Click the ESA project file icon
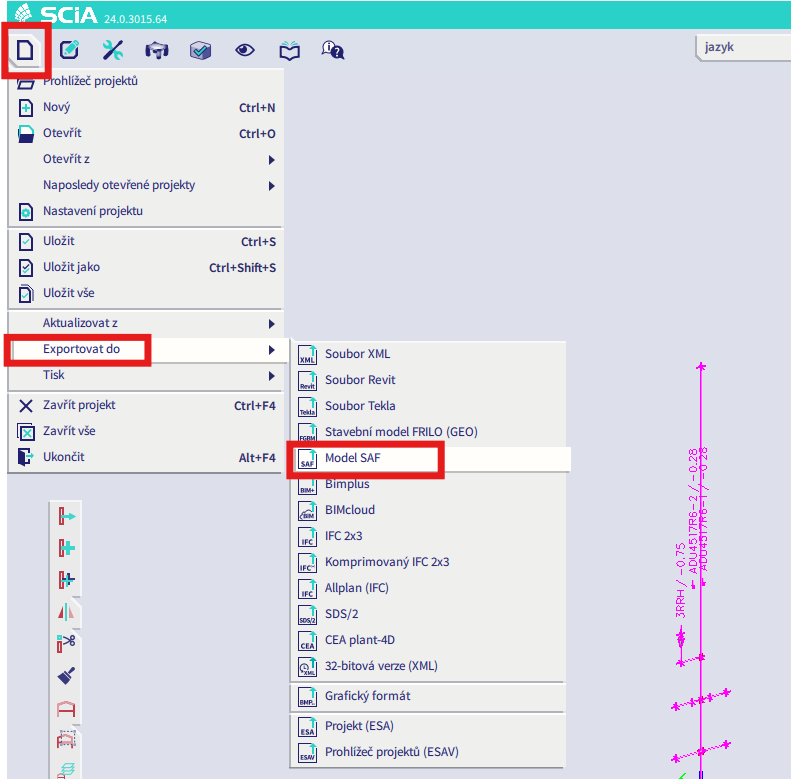 point(307,727)
